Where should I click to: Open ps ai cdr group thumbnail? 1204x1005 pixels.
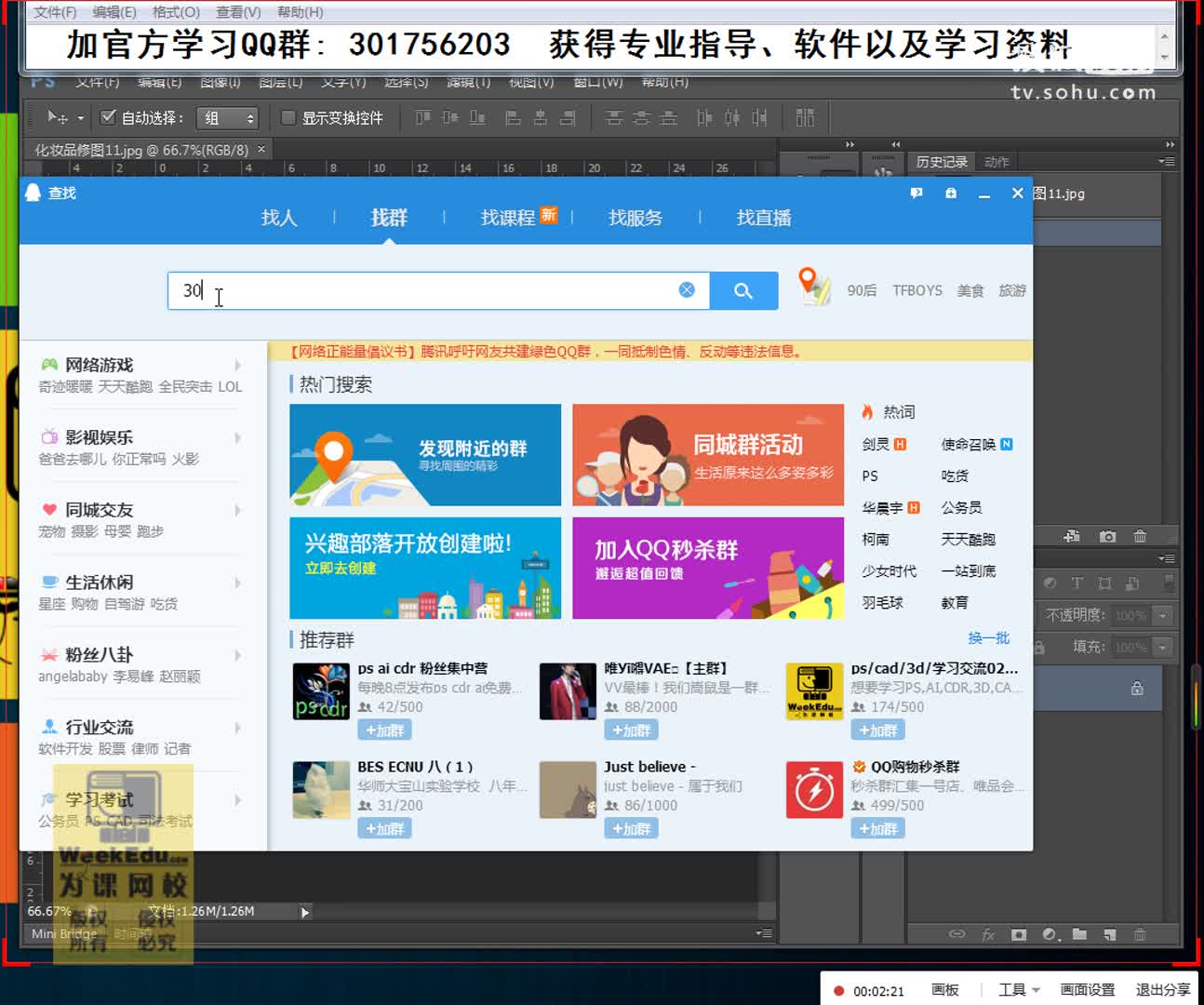[x=321, y=691]
